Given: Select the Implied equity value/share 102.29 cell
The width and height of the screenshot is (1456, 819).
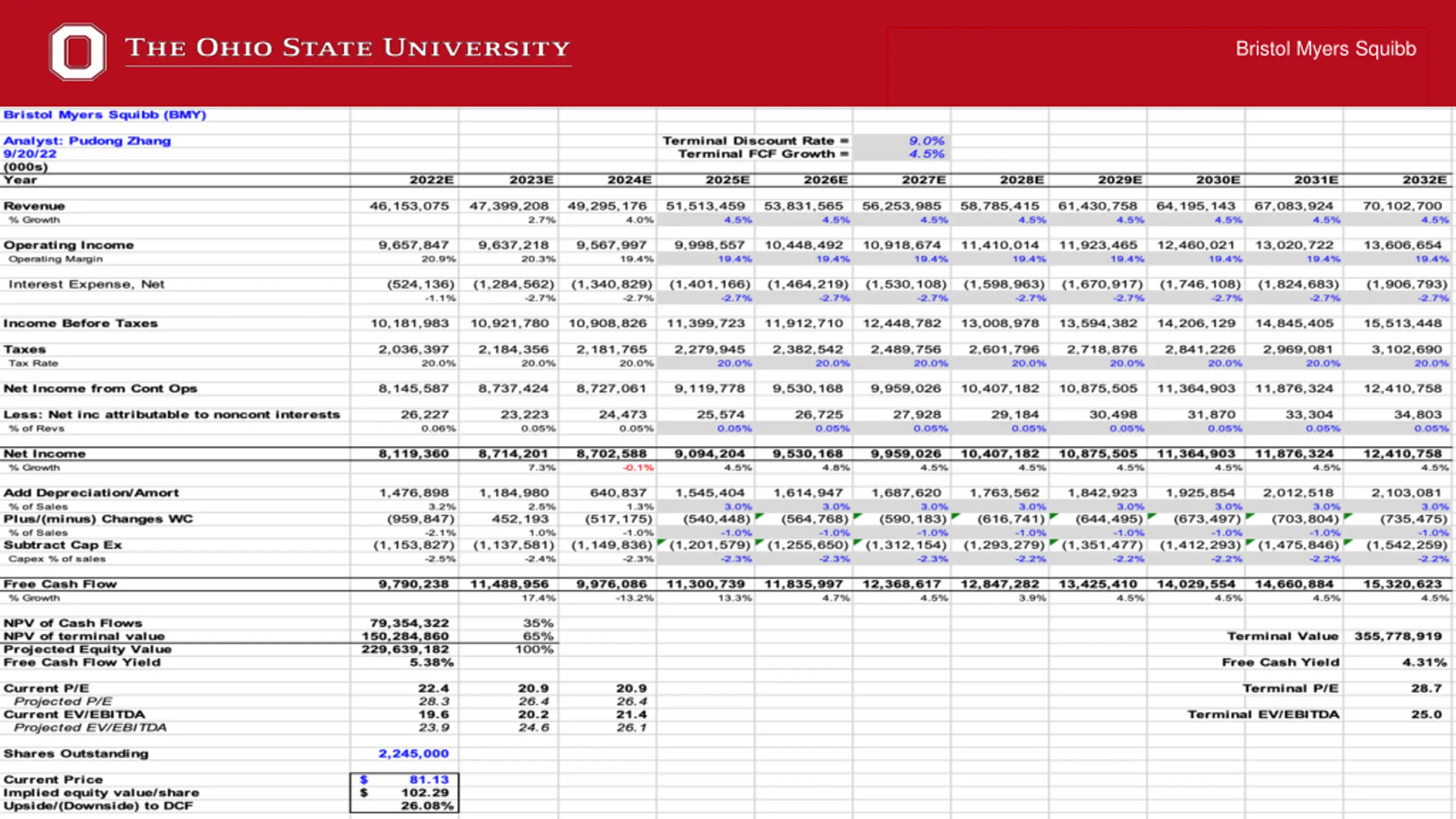Looking at the screenshot, I should pos(404,793).
